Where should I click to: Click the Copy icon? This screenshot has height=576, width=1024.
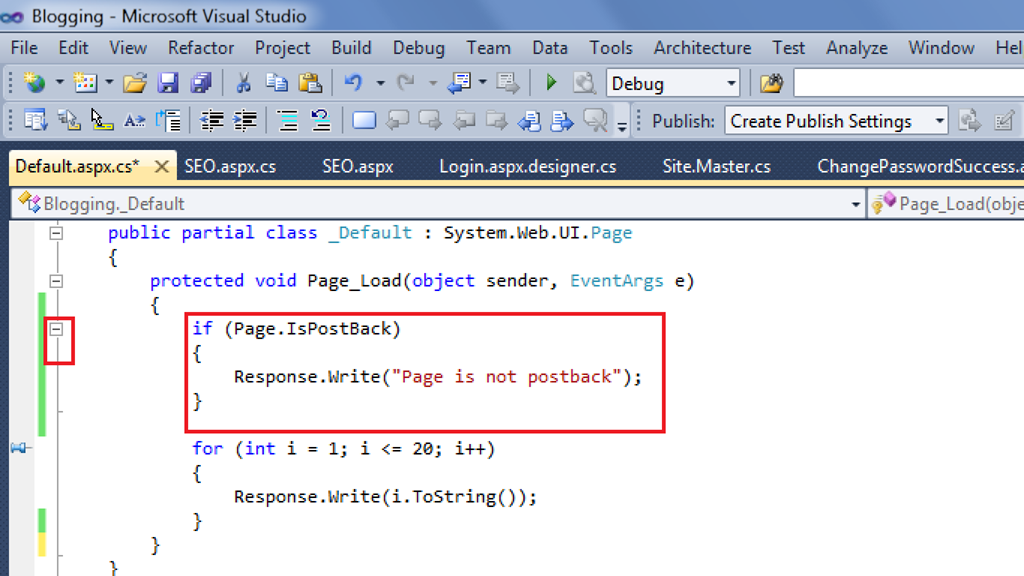pos(276,83)
